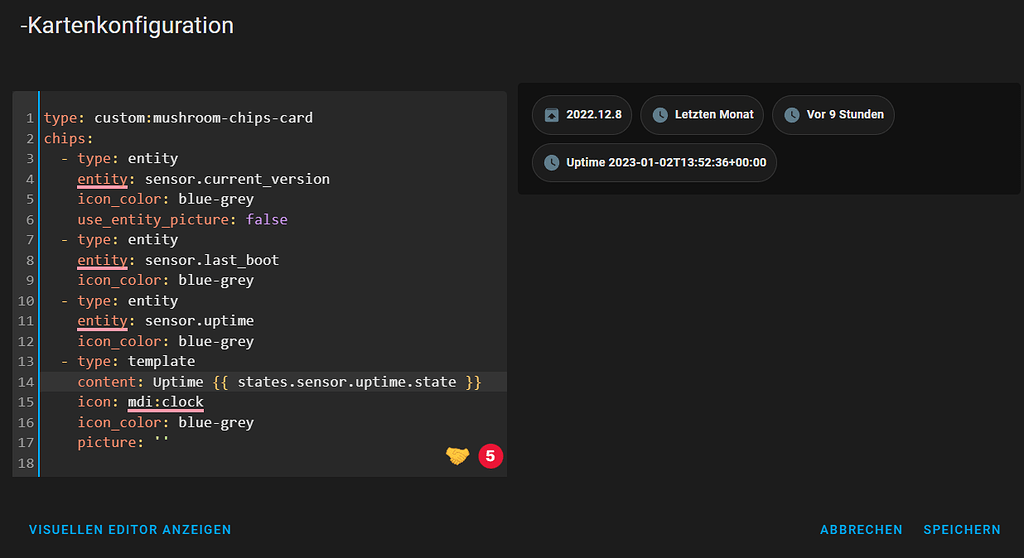Click line number 18 in the gutter
The width and height of the screenshot is (1024, 558).
26,463
